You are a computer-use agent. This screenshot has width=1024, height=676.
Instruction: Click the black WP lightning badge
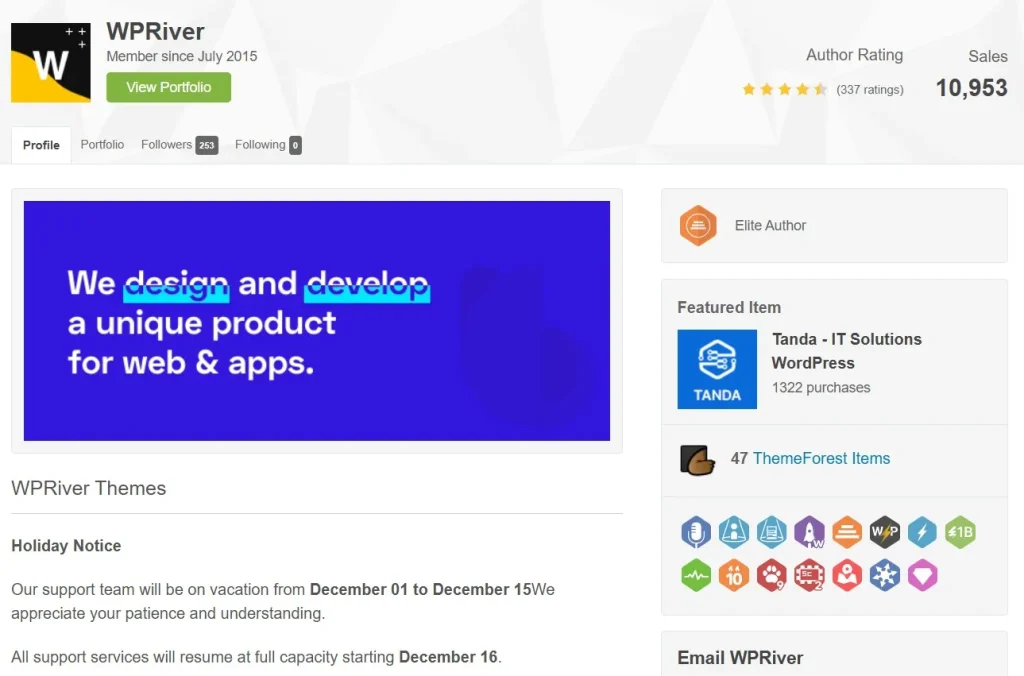click(x=884, y=532)
